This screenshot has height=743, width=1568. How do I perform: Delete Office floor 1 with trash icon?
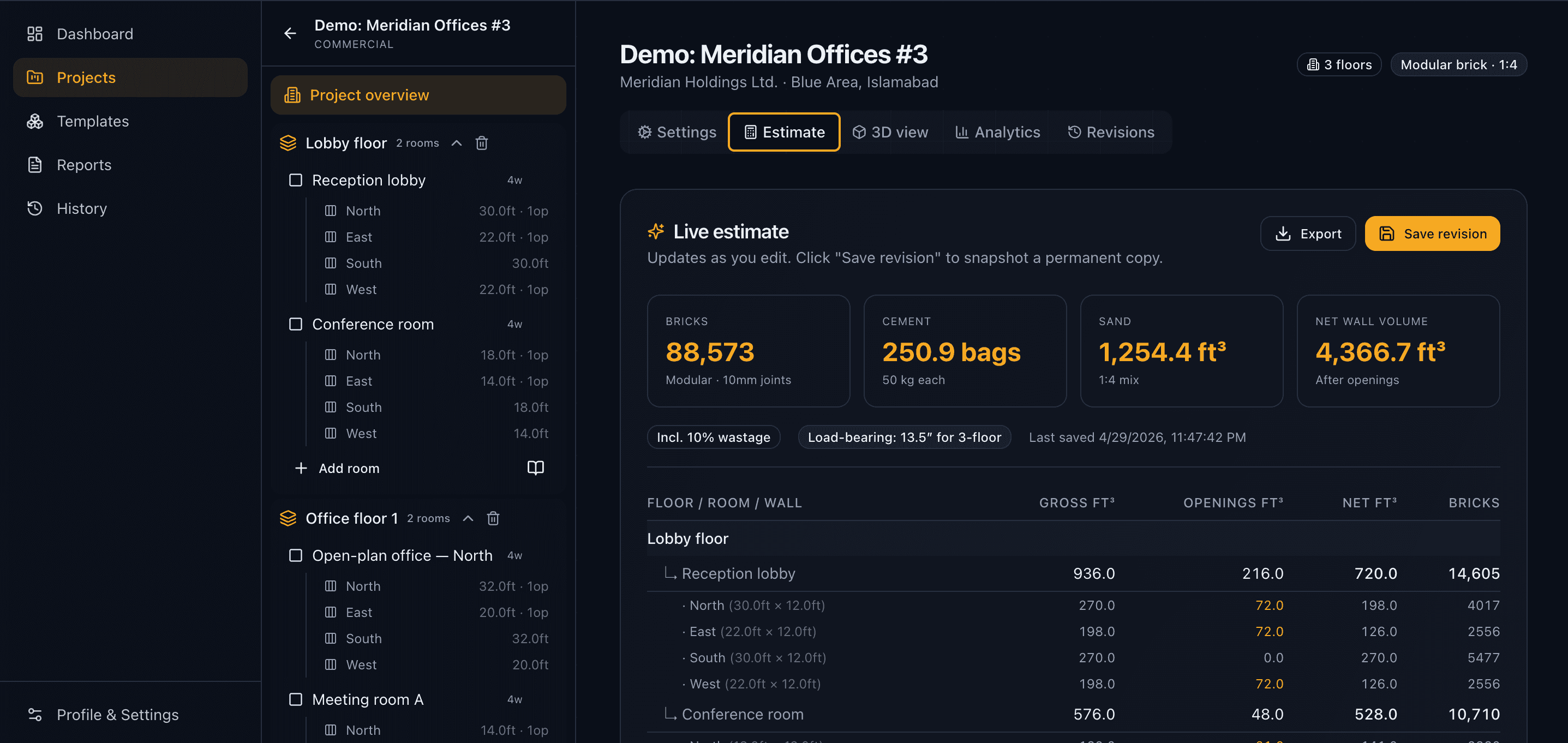click(x=493, y=518)
